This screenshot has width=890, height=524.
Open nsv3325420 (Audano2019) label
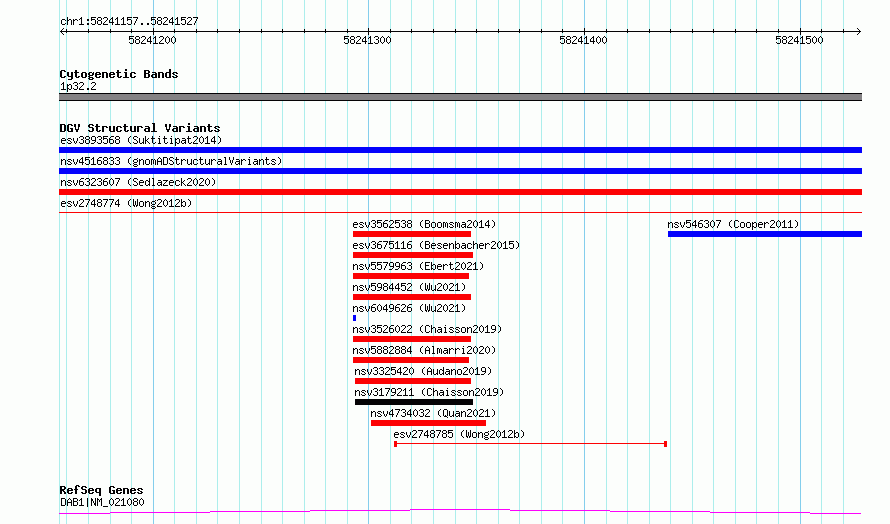coord(423,371)
